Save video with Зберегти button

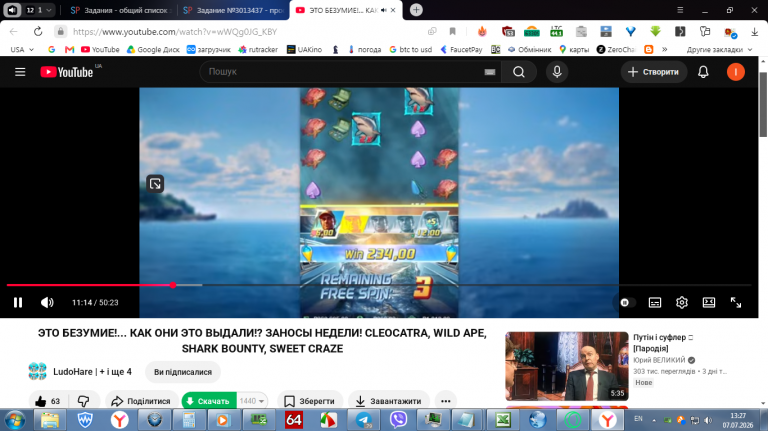pos(310,401)
